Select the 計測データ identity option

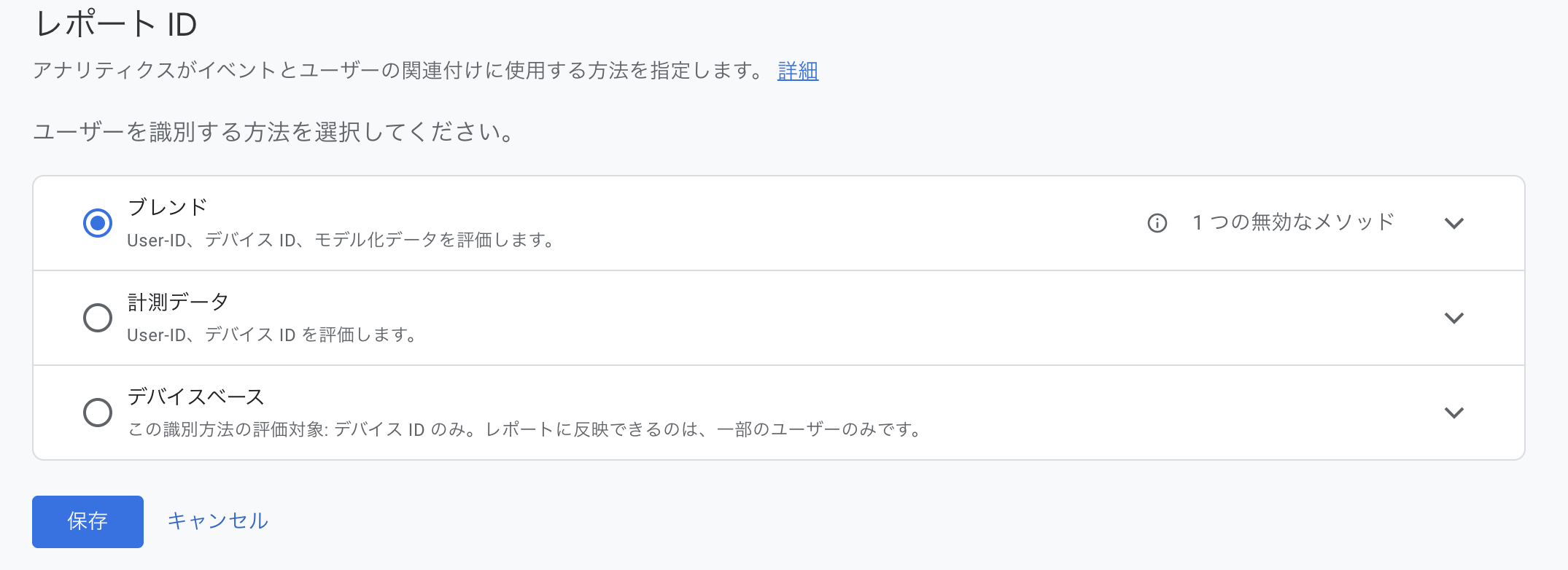[x=98, y=318]
